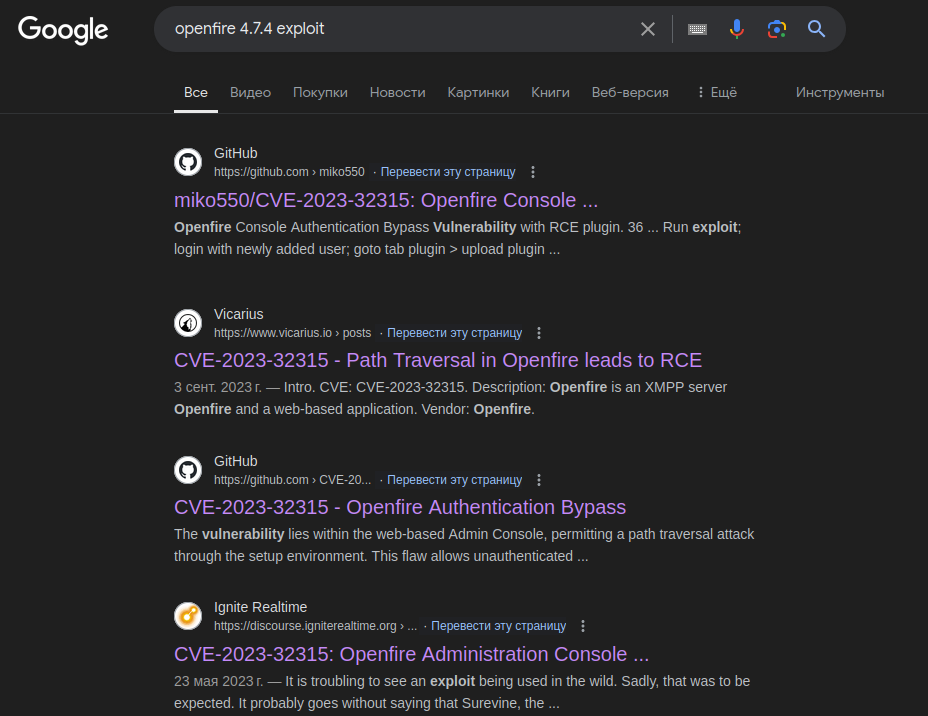Image resolution: width=928 pixels, height=716 pixels.
Task: Switch to the Покупки tab
Action: click(320, 92)
